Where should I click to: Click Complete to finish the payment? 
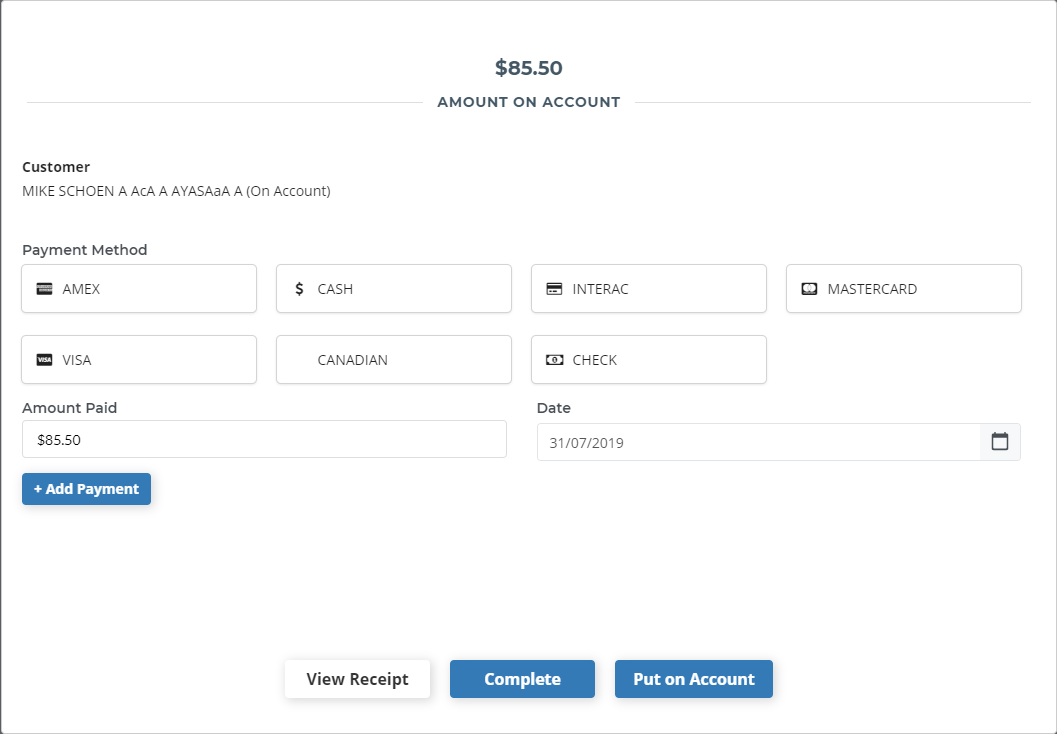[522, 679]
